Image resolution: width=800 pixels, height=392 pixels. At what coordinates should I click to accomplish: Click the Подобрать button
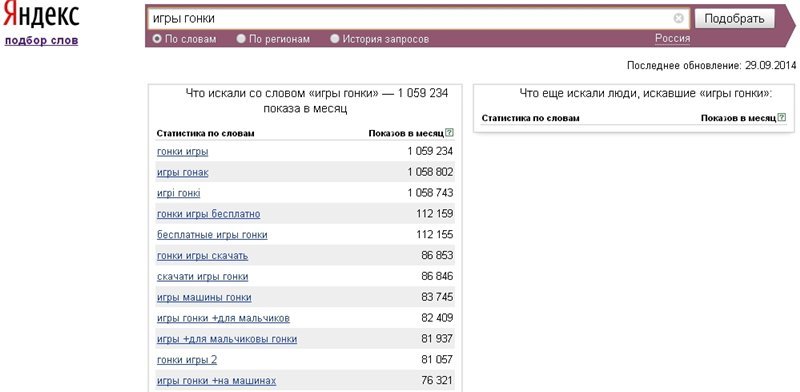click(734, 19)
